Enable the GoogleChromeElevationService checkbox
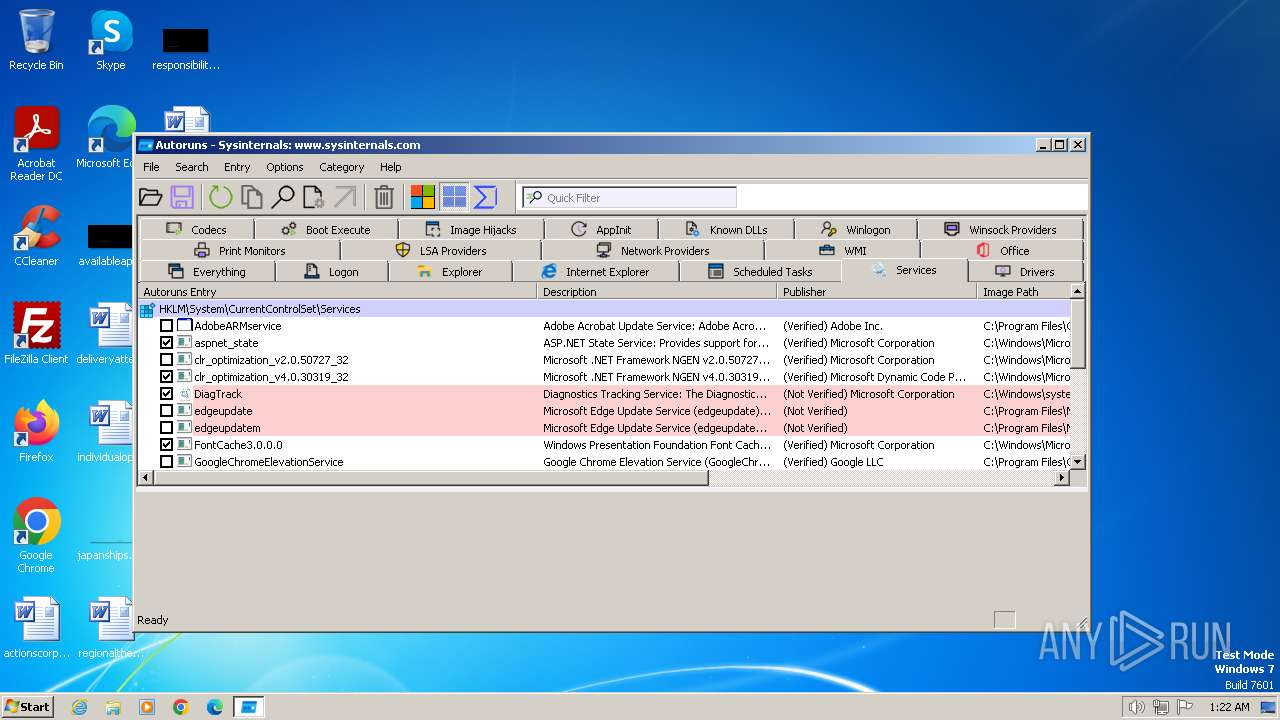Screen dimensions: 1280x720 tap(166, 462)
